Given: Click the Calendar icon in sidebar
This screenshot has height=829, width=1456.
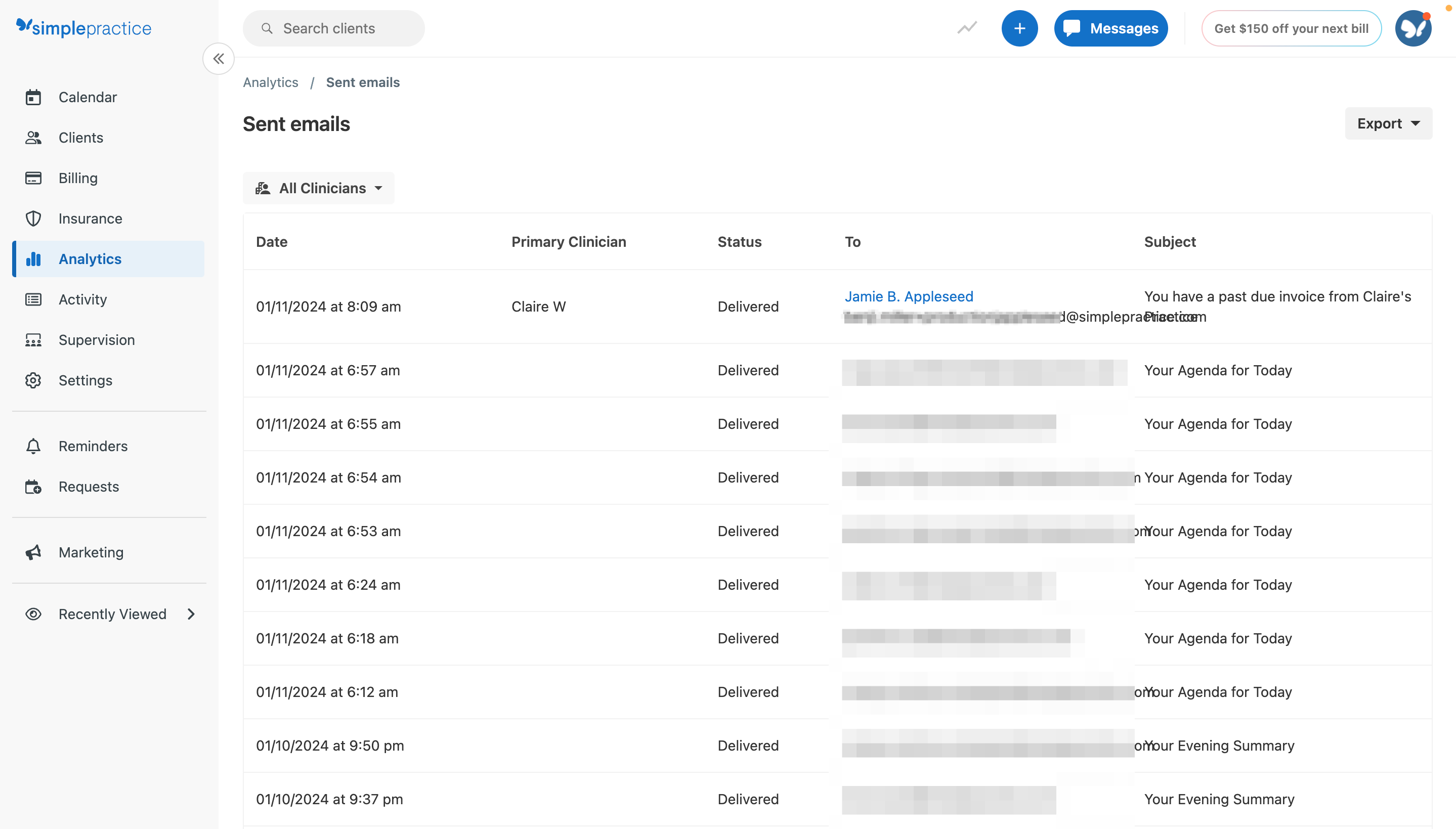Looking at the screenshot, I should (33, 97).
